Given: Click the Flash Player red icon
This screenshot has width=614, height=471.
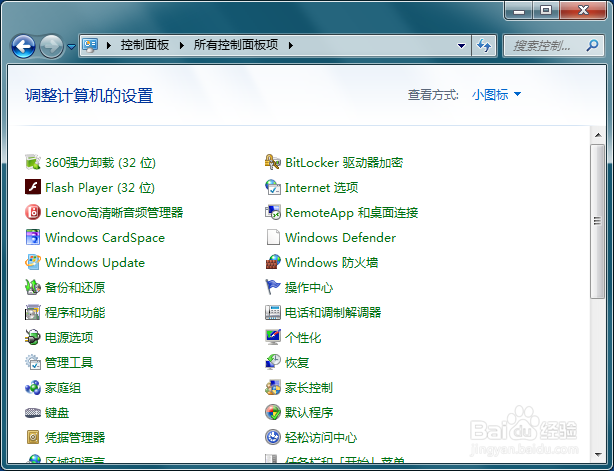Looking at the screenshot, I should coord(33,188).
